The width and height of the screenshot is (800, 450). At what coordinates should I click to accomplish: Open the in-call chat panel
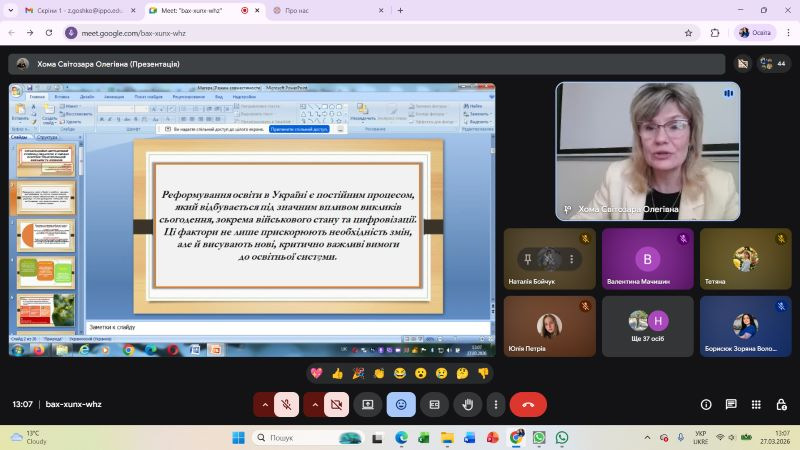(x=731, y=405)
